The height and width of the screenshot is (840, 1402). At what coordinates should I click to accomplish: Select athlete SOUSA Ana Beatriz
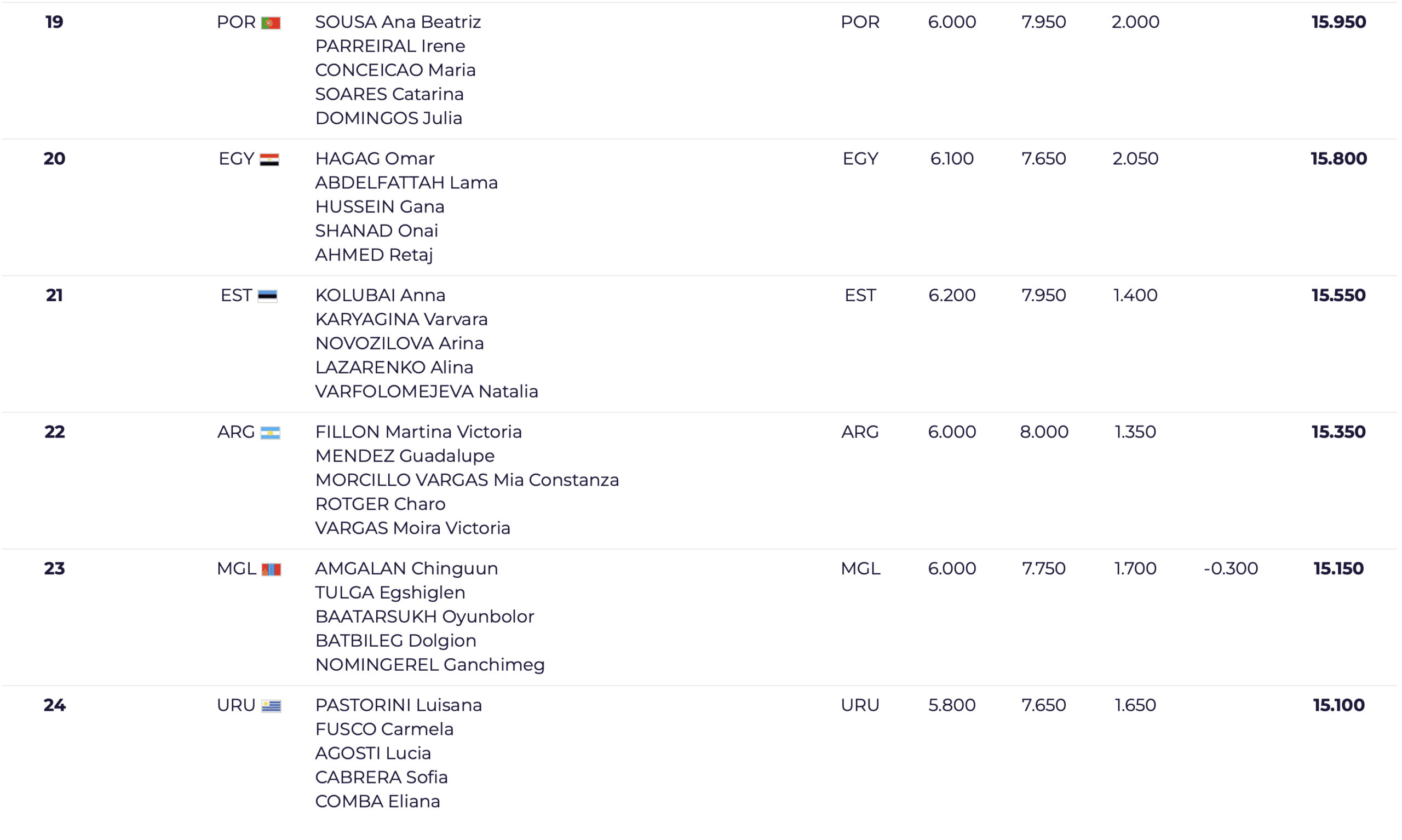(x=398, y=22)
